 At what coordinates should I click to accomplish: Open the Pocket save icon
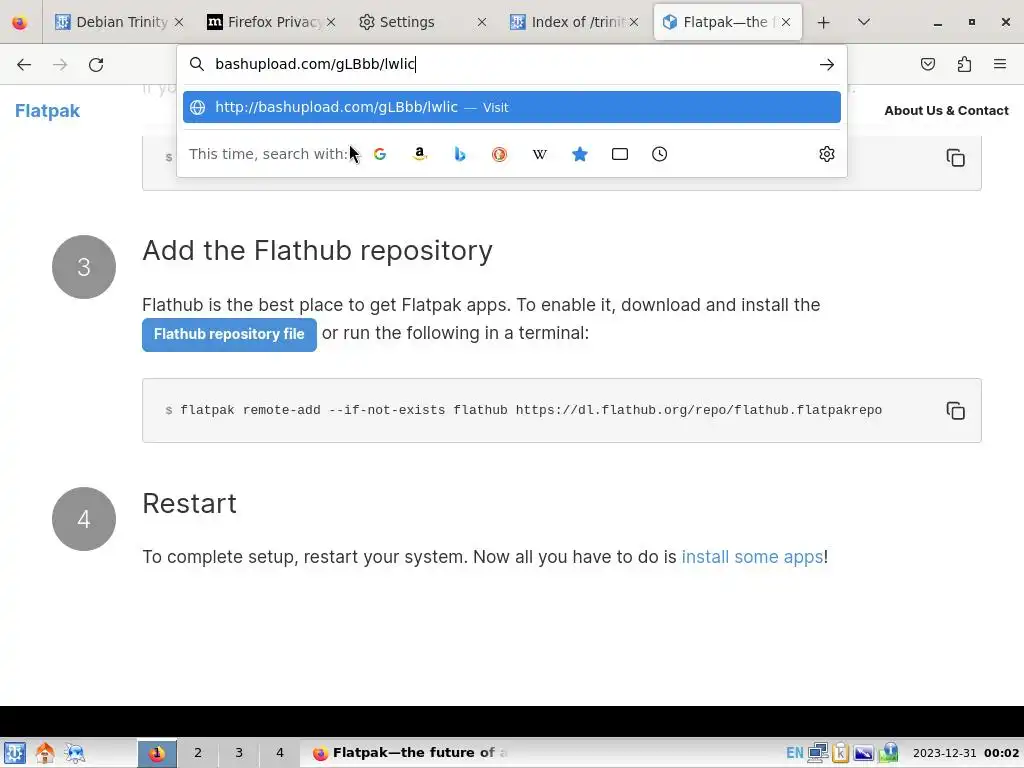927,64
